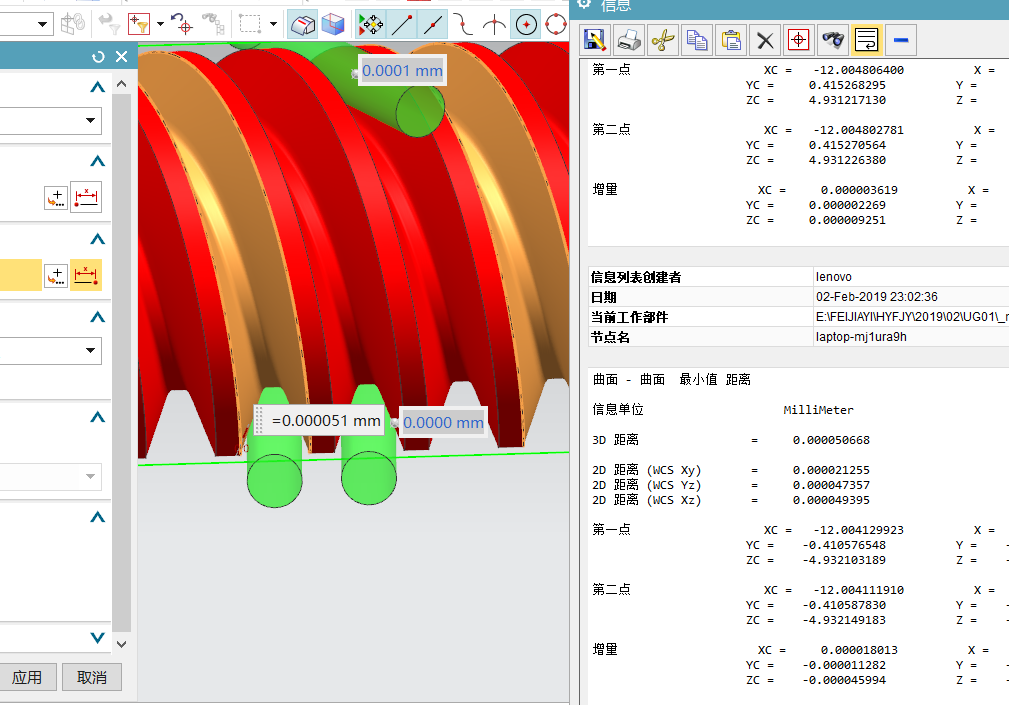This screenshot has width=1009, height=705.
Task: Expand the downward chevron at the dialog bottom
Action: tap(97, 637)
